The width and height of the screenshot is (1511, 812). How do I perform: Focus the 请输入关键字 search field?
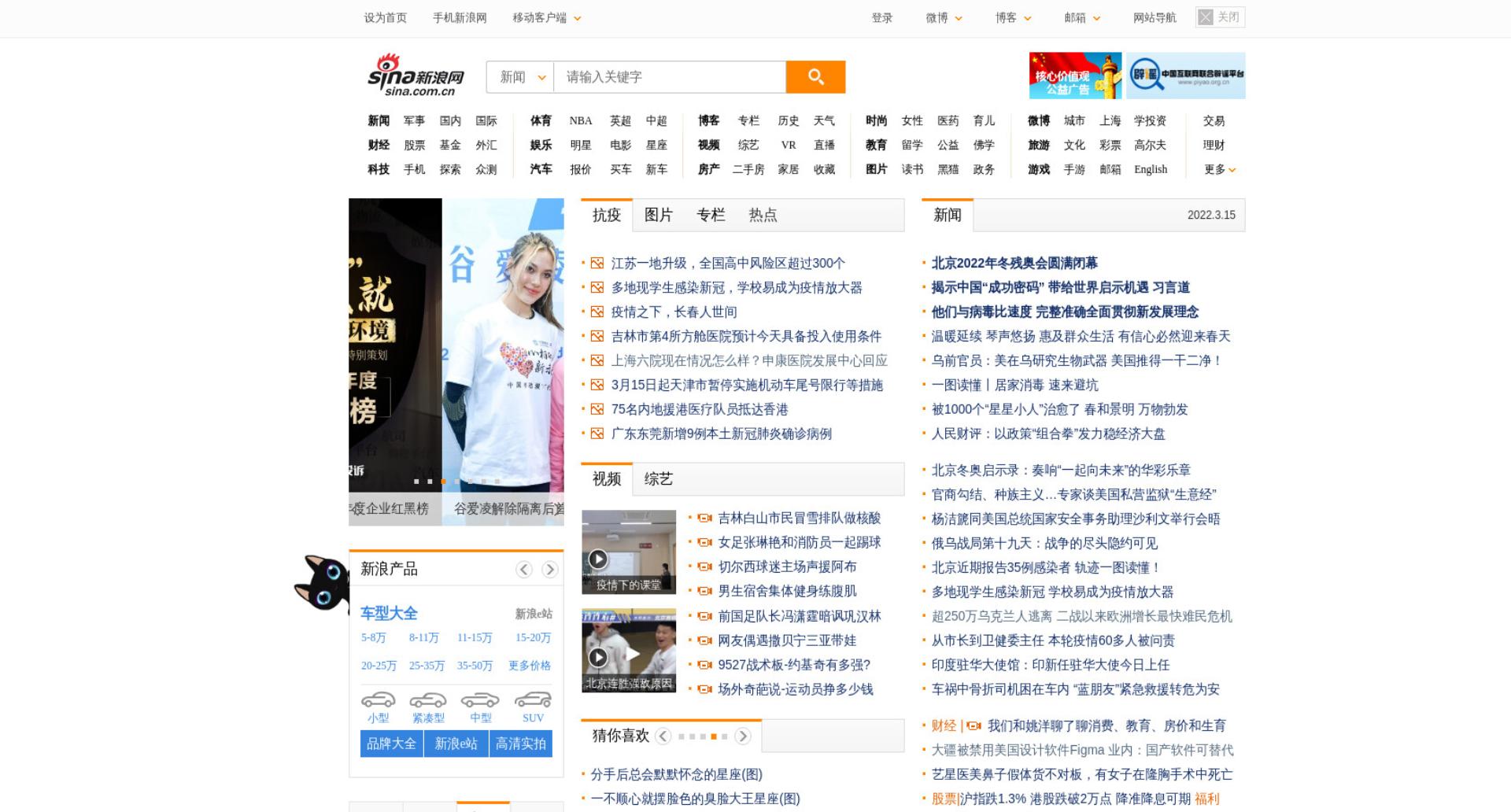pyautogui.click(x=670, y=77)
